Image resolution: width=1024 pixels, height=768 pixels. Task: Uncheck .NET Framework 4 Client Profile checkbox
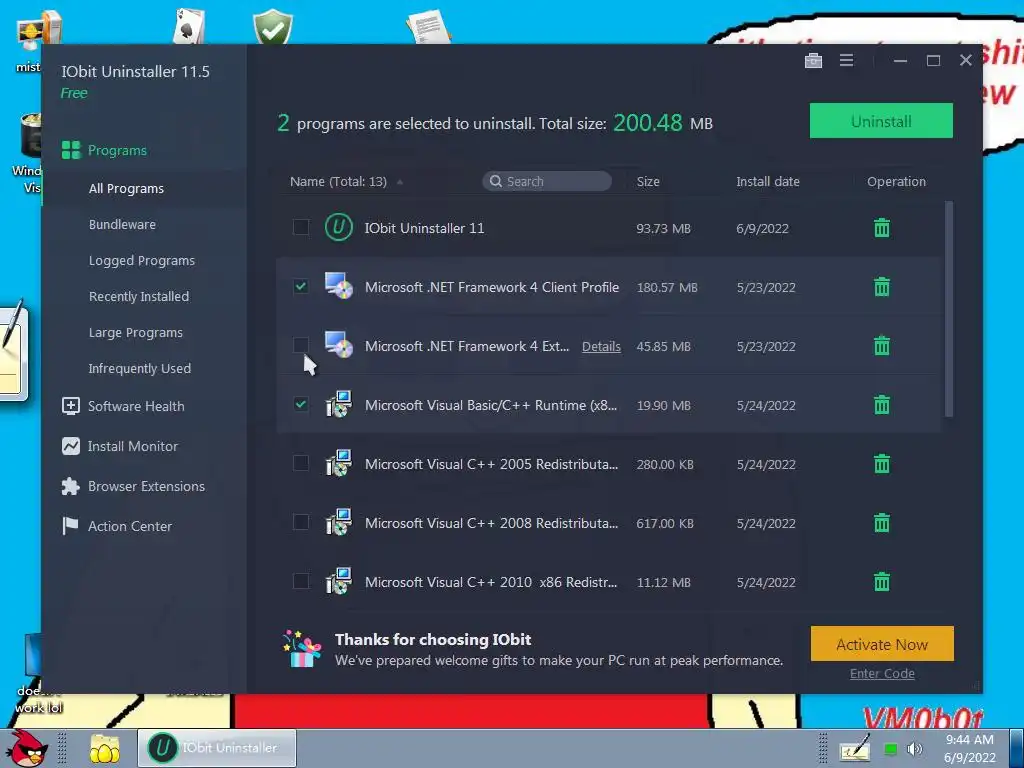(300, 285)
